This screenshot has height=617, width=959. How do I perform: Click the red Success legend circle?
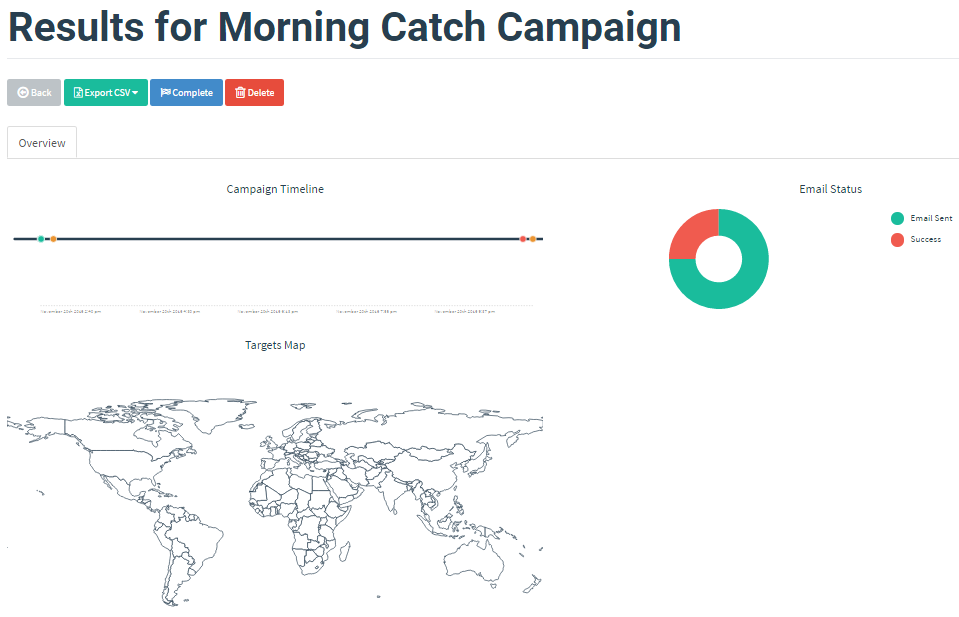tap(897, 239)
